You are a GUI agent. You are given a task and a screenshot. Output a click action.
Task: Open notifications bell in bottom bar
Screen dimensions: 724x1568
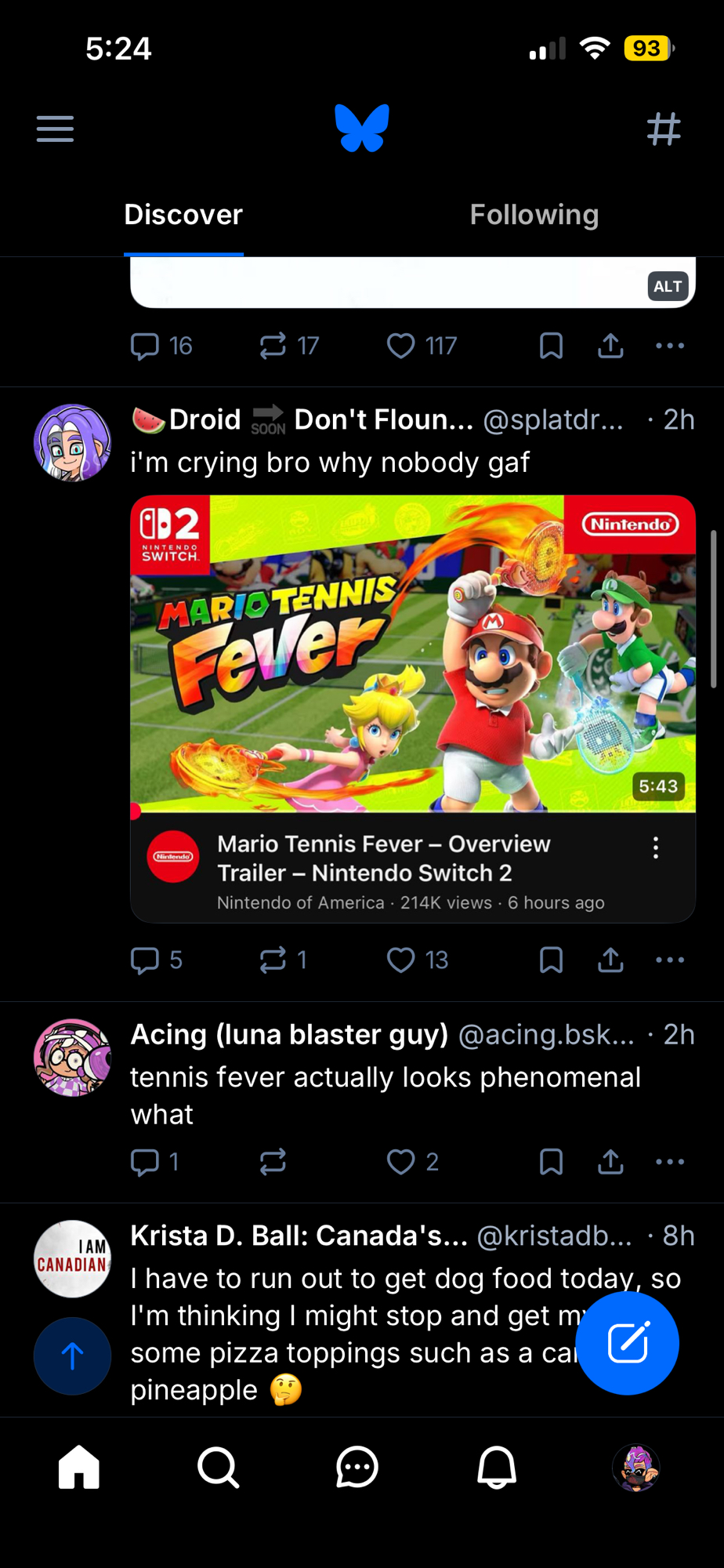point(497,1467)
